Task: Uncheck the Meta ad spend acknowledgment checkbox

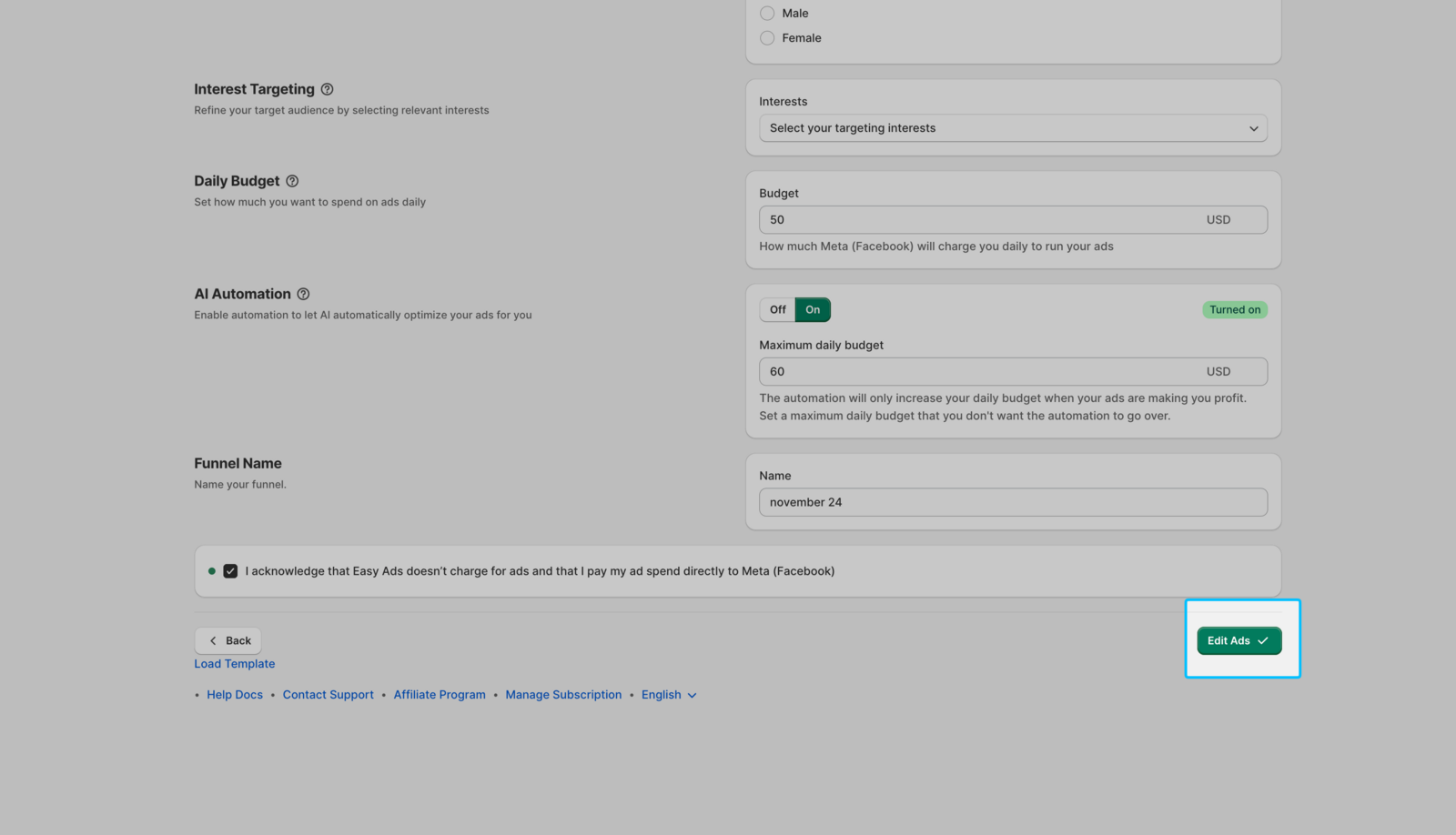Action: (x=230, y=571)
